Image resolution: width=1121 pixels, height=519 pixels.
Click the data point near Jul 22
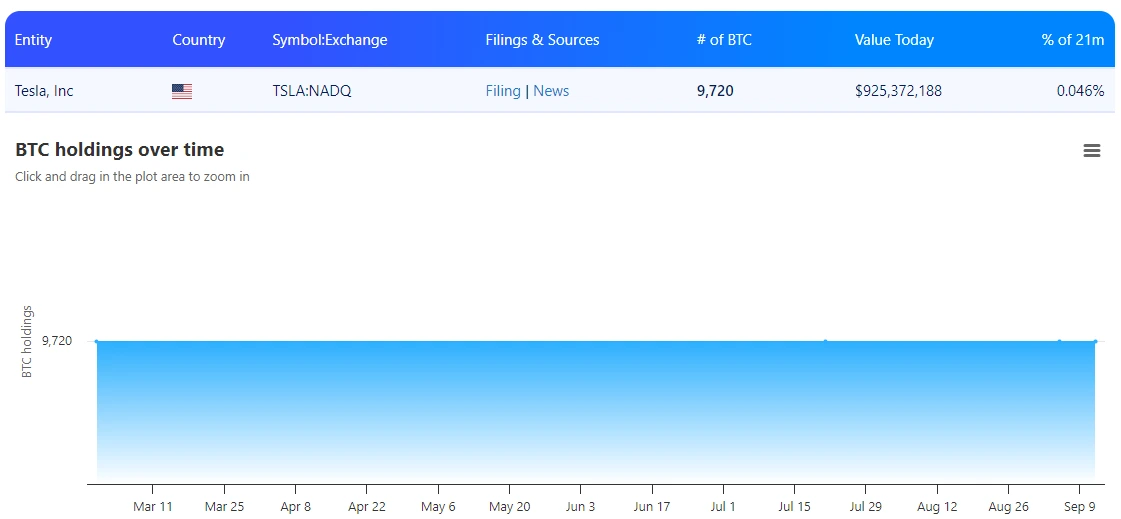pos(825,341)
